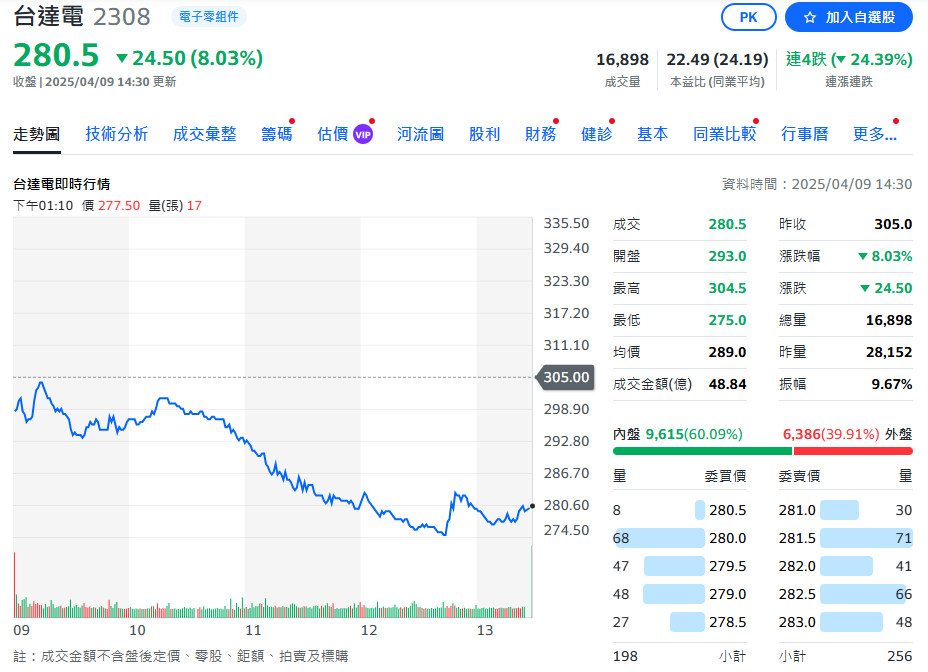Click the 280.5 bid price row
Screen dimensions: 928x672
[x=679, y=510]
